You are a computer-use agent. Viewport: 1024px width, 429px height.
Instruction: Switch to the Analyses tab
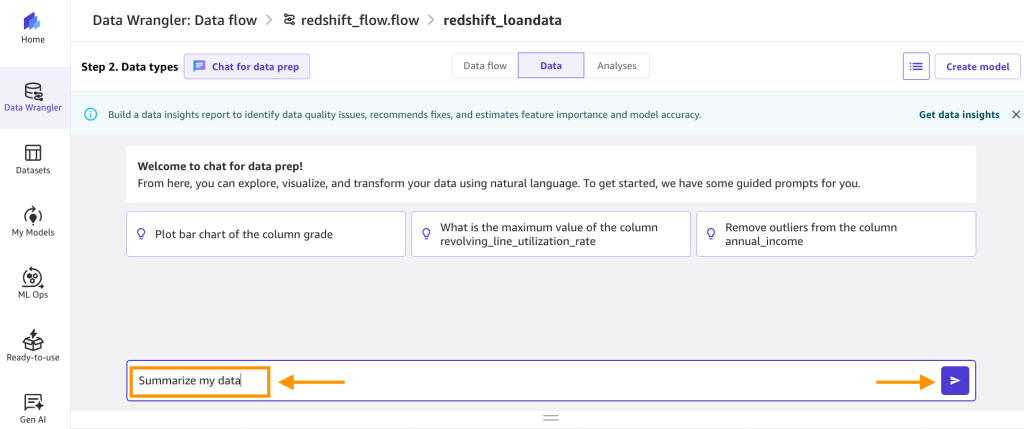[x=616, y=65]
